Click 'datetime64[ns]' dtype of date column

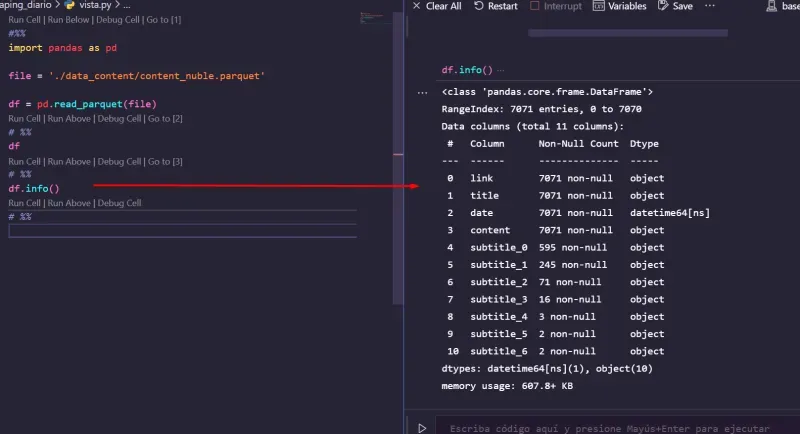(x=669, y=213)
